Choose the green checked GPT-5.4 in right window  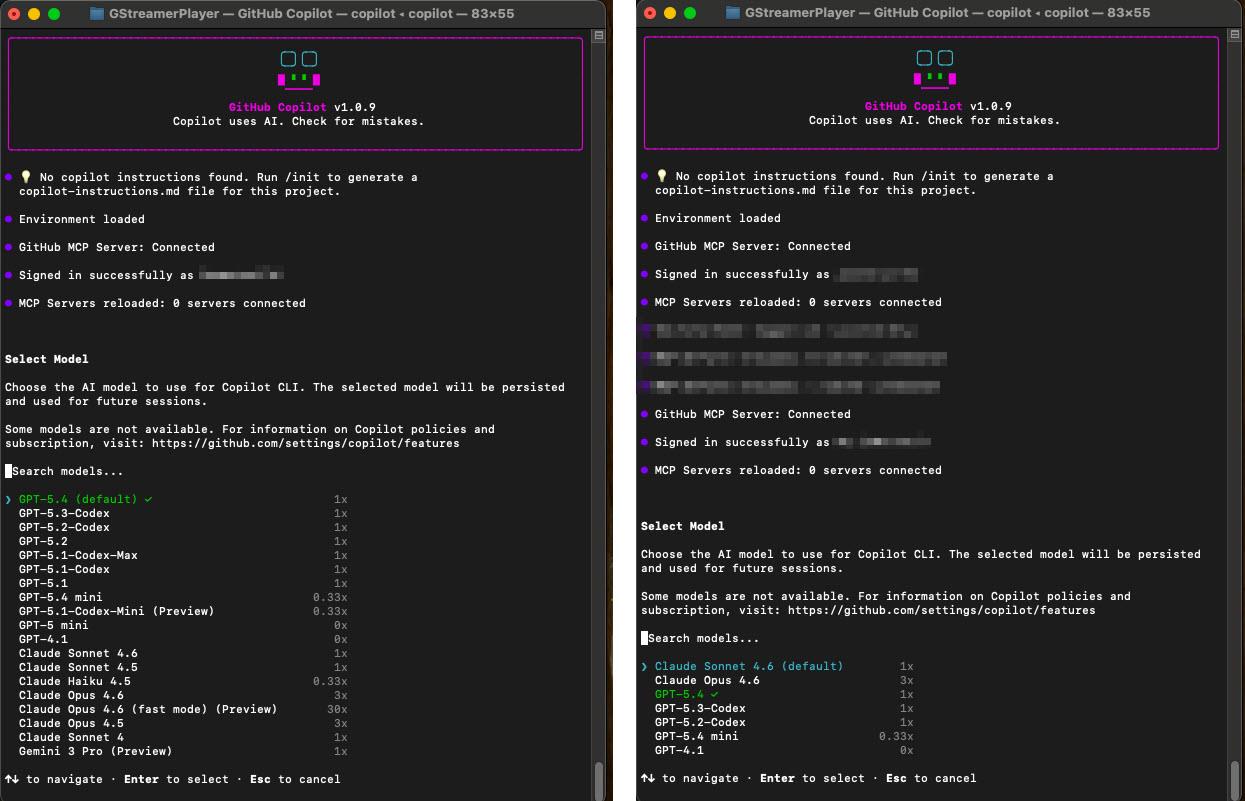click(x=686, y=694)
